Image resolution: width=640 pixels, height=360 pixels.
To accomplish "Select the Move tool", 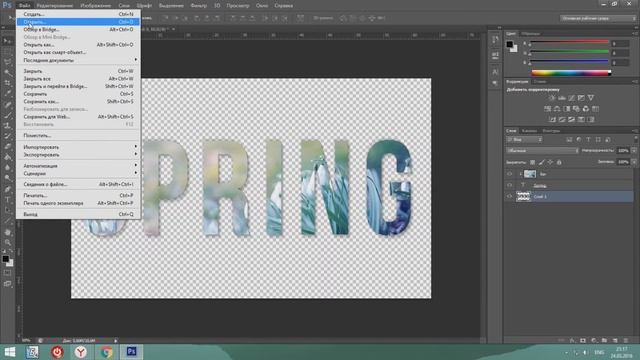I will click(x=7, y=41).
